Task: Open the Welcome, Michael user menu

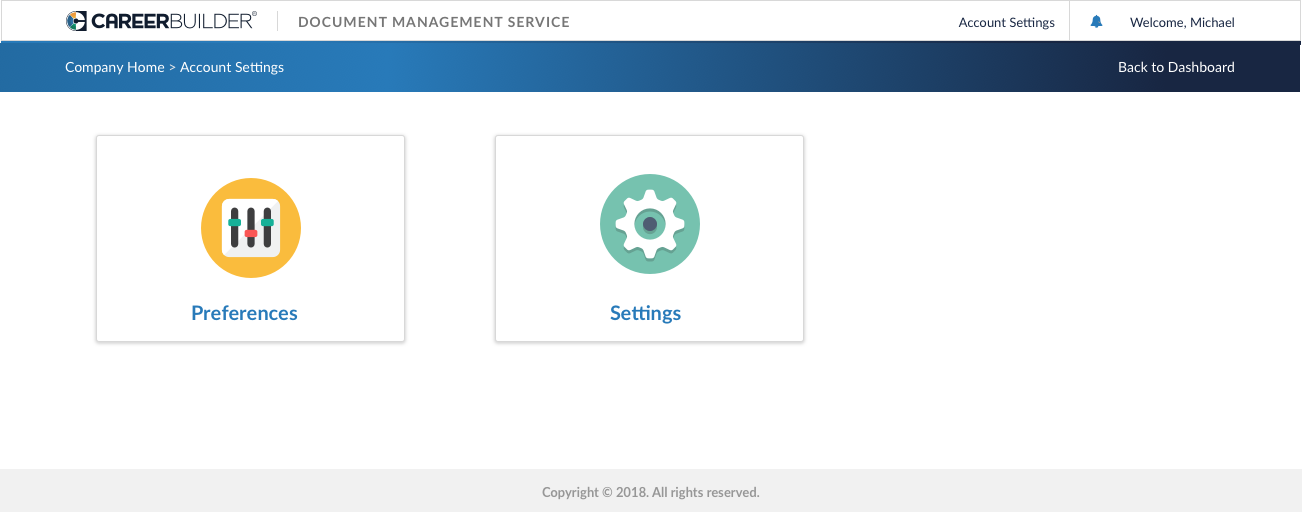Action: 1182,22
